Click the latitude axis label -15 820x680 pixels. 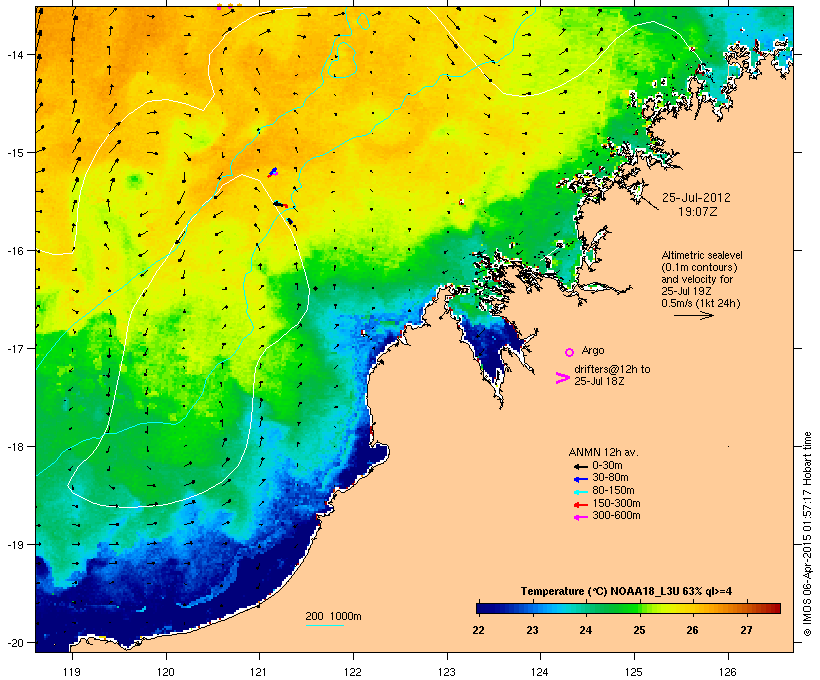click(x=15, y=152)
